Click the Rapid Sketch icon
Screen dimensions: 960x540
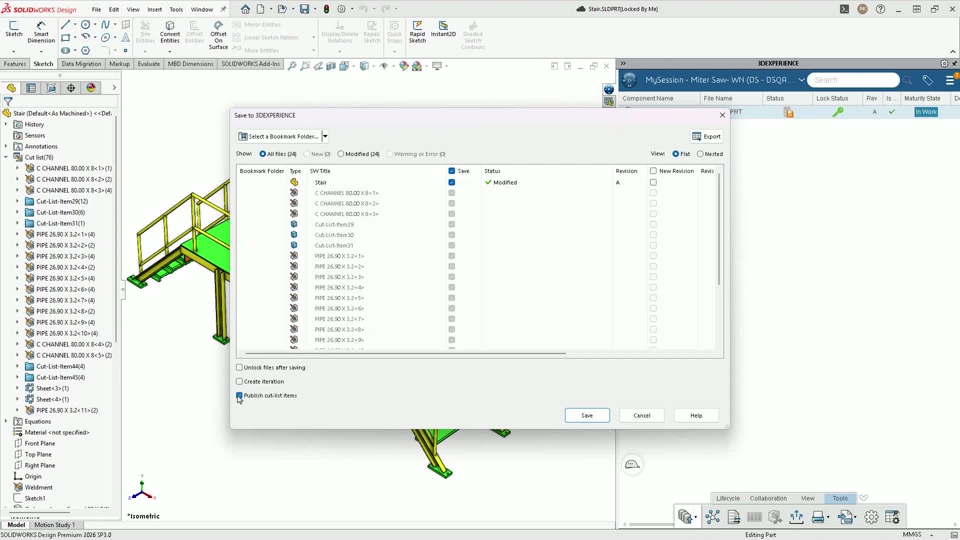point(417,32)
